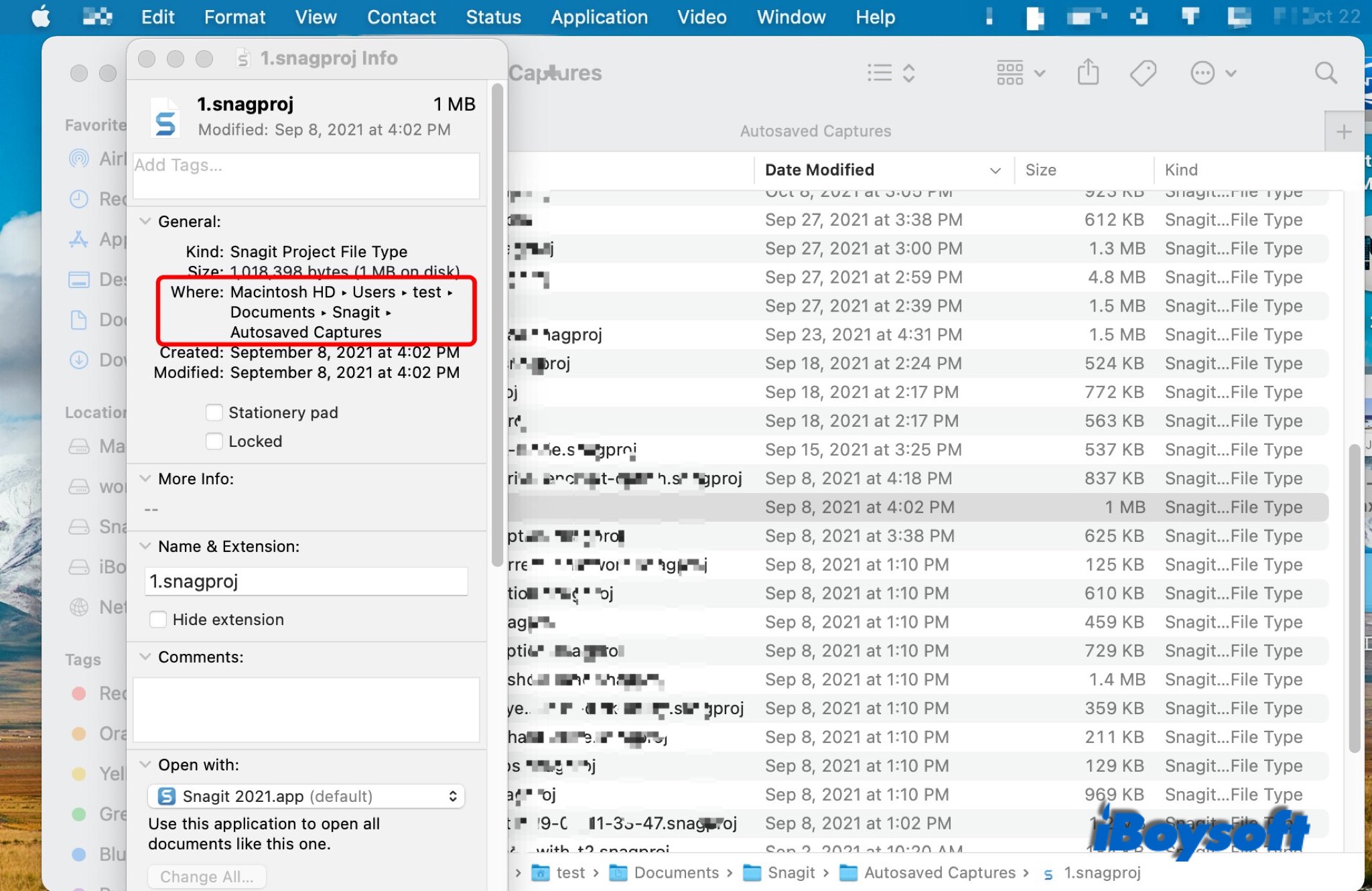
Task: Open the Window menu in menu bar
Action: 791,17
